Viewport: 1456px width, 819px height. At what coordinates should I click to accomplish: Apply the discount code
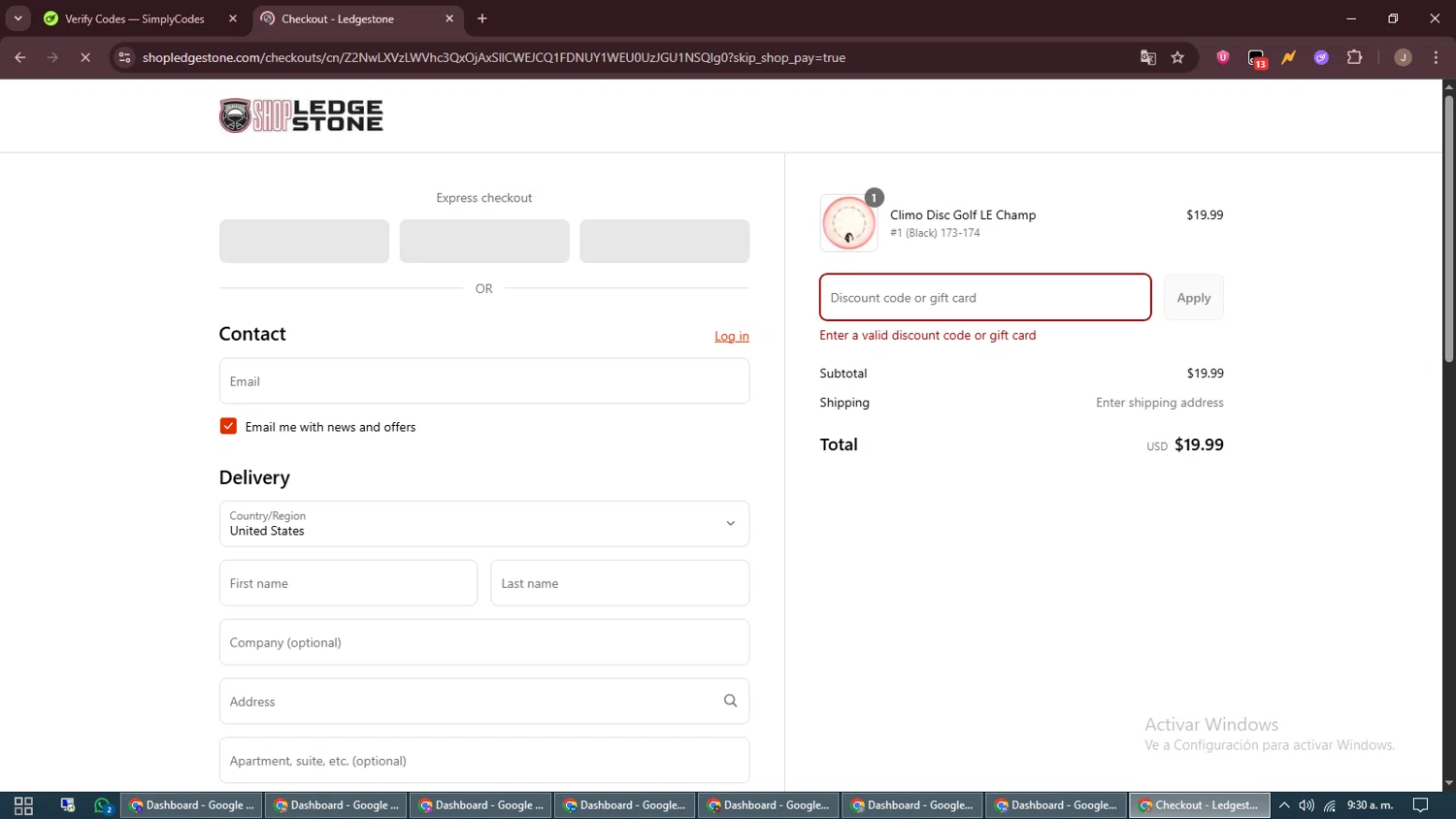coord(1194,297)
